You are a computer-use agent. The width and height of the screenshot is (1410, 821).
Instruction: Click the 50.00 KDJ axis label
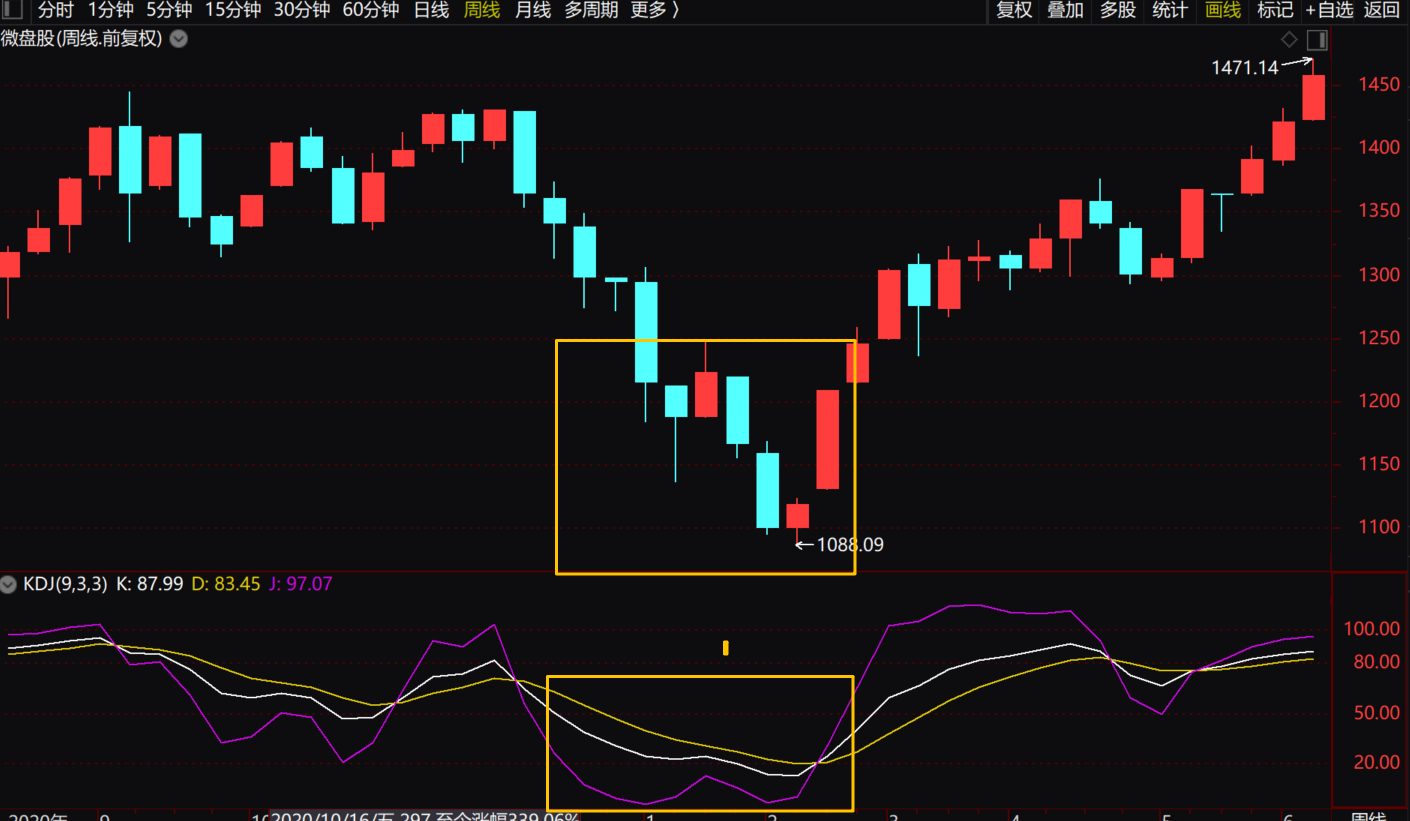click(x=1376, y=713)
